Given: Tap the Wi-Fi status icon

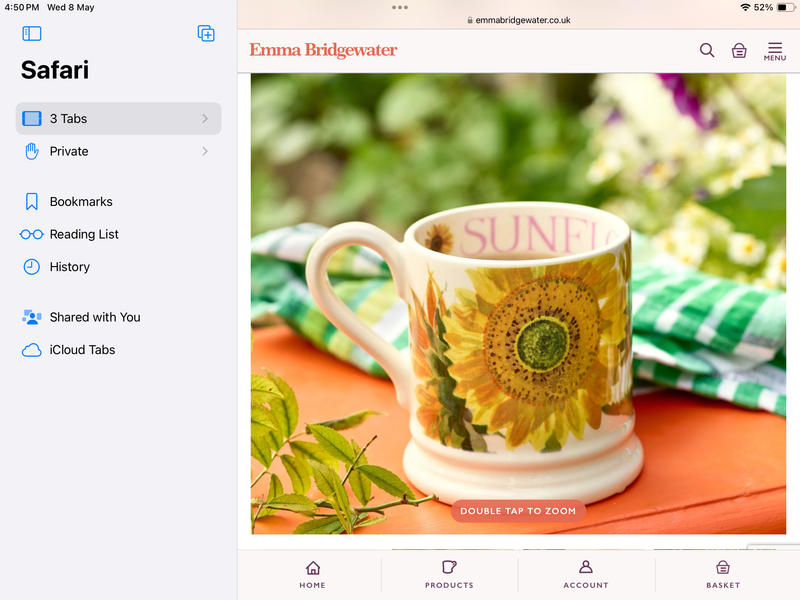Looking at the screenshot, I should [x=745, y=7].
